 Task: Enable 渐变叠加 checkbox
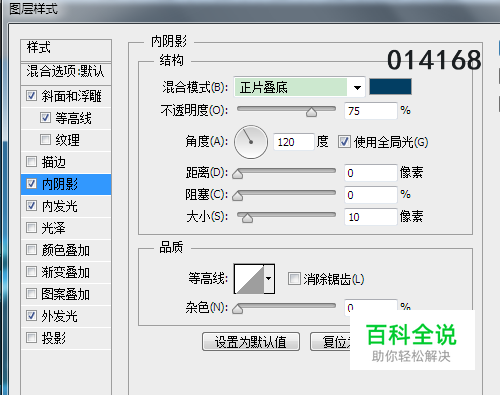tap(31, 272)
